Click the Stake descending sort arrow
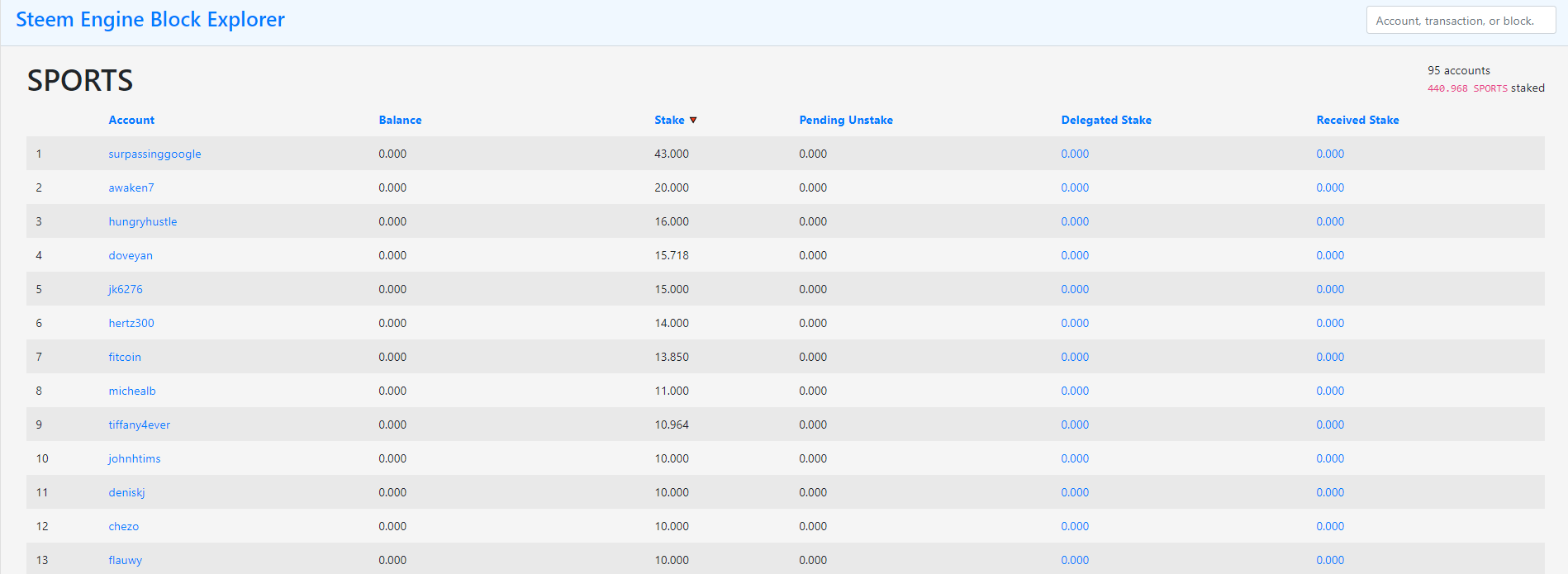The image size is (1568, 574). (693, 120)
